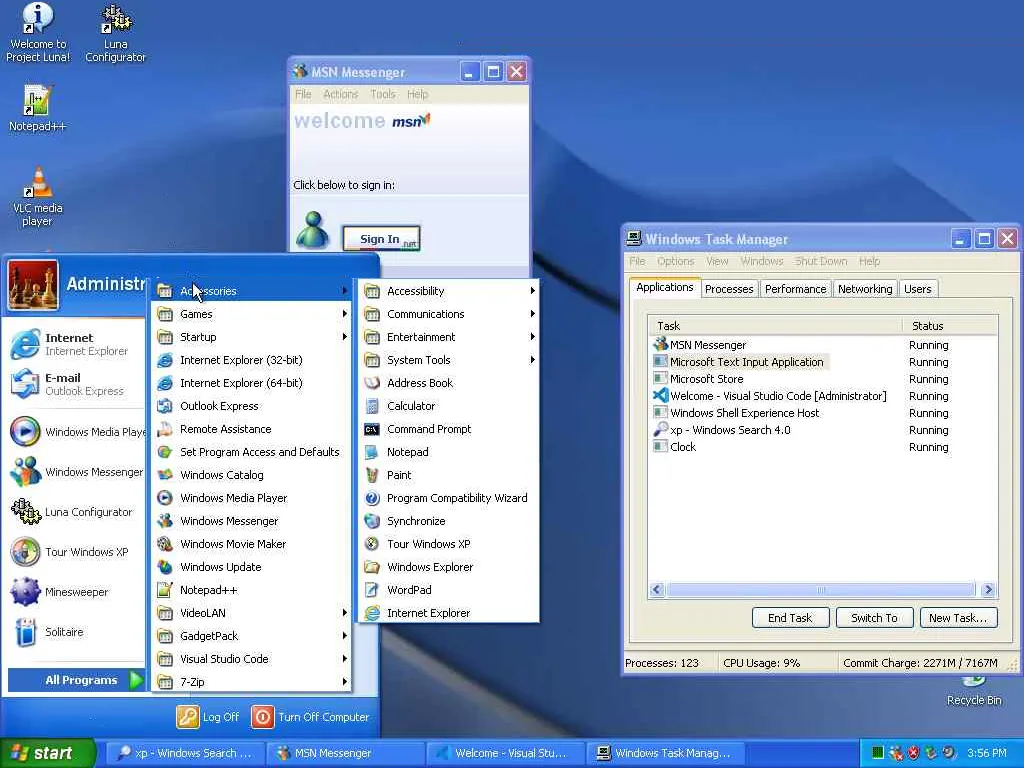This screenshot has height=768, width=1024.
Task: Open Windows Catalog in All Programs list
Action: pos(251,475)
